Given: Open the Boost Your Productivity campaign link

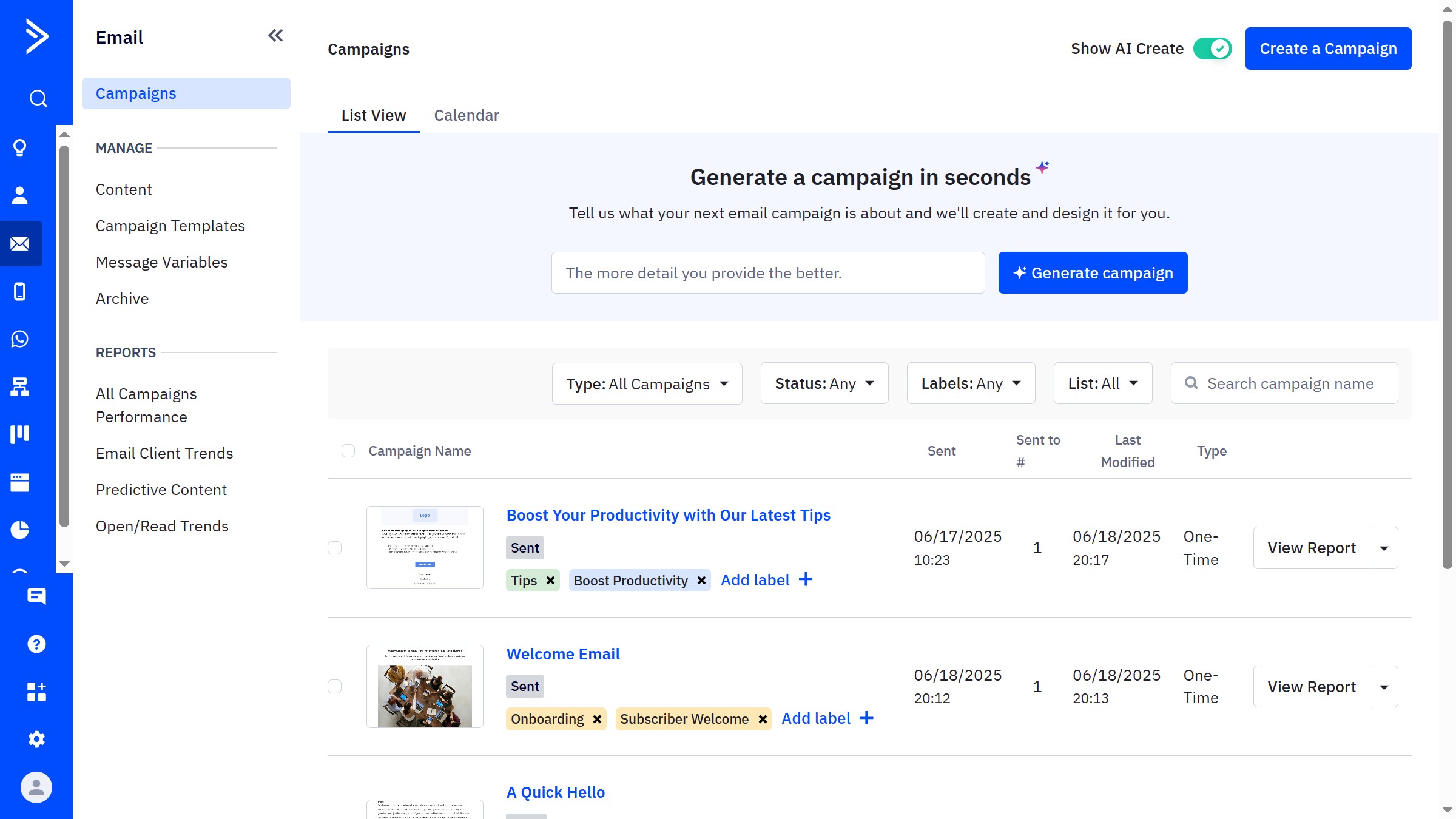Looking at the screenshot, I should click(668, 515).
